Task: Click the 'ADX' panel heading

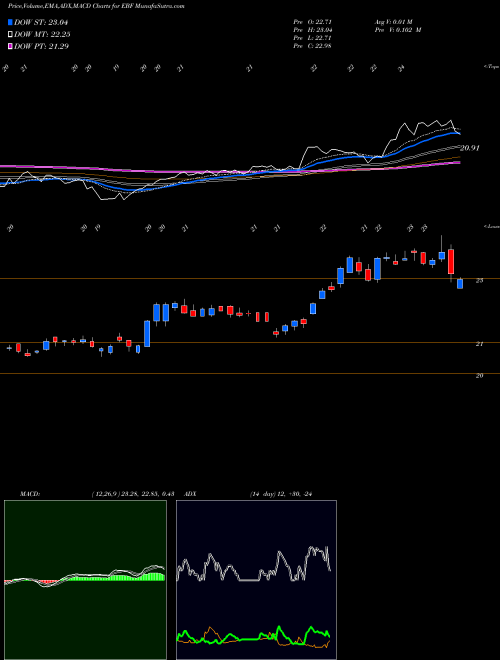Action: (191, 494)
